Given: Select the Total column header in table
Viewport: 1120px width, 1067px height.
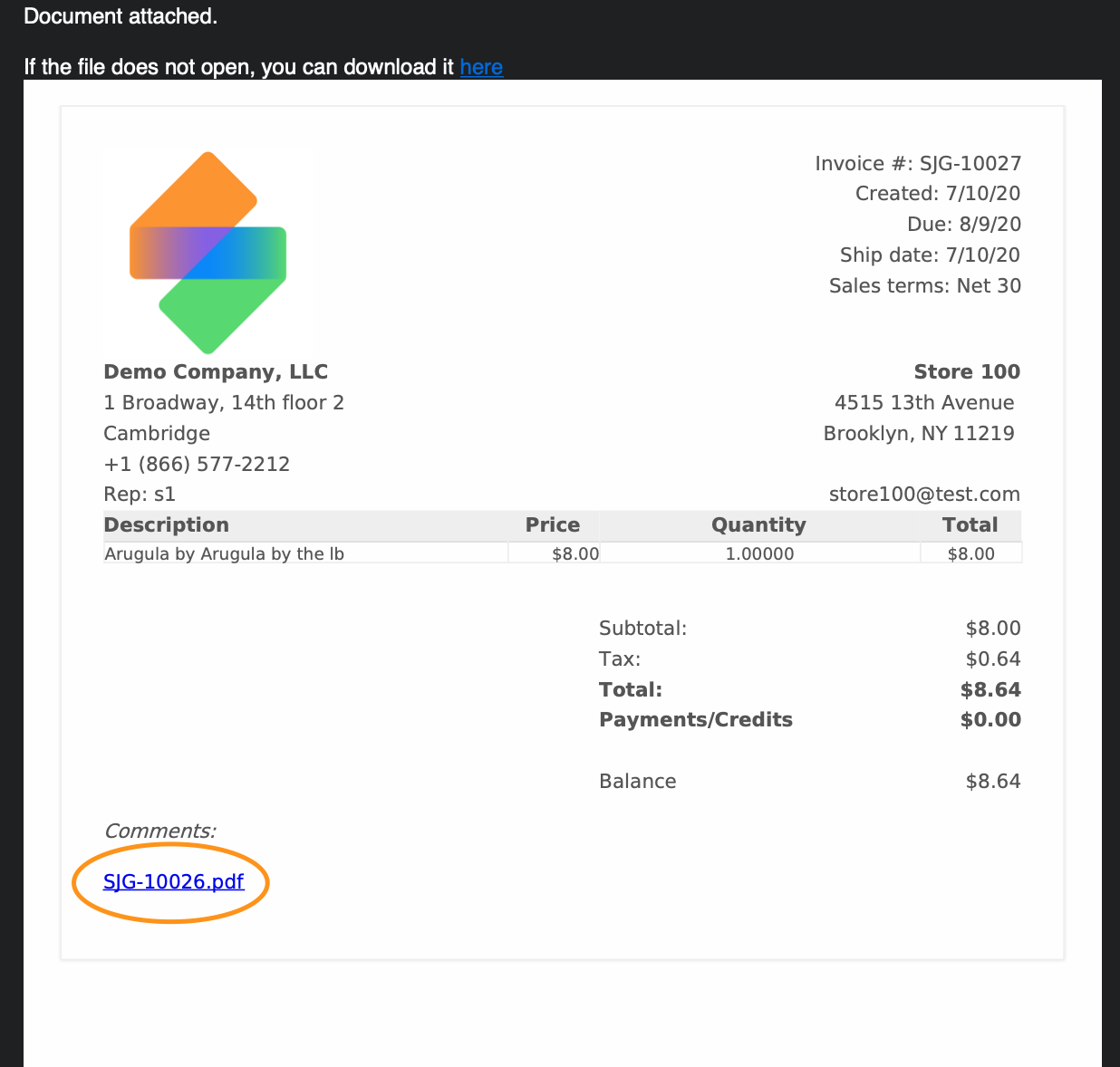Looking at the screenshot, I should tap(970, 525).
